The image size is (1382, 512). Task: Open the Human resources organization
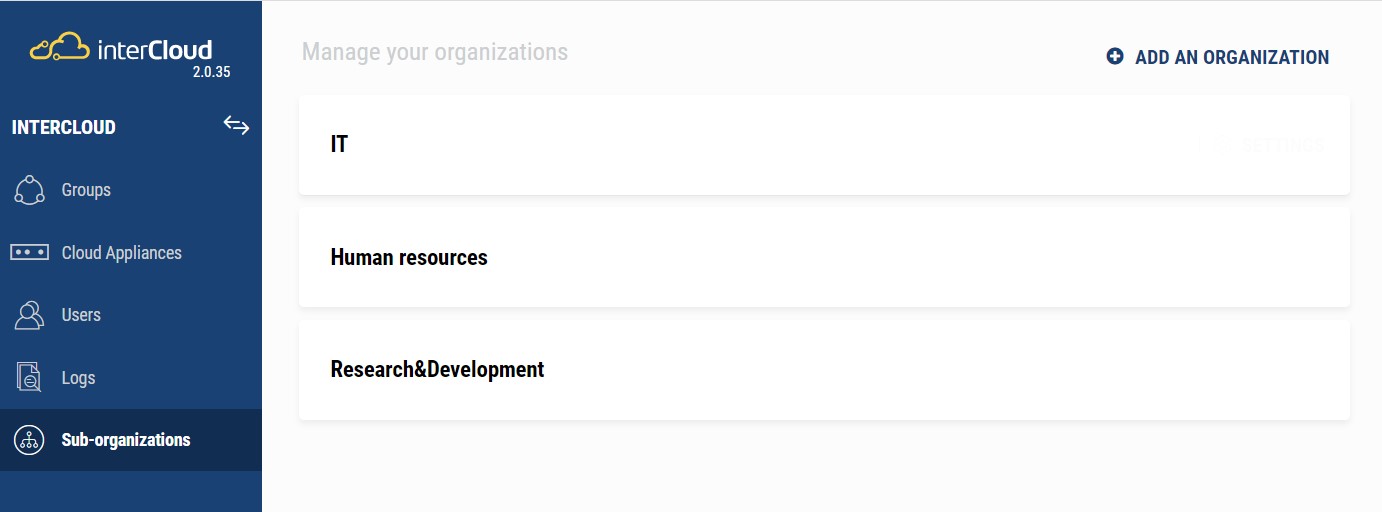[409, 257]
